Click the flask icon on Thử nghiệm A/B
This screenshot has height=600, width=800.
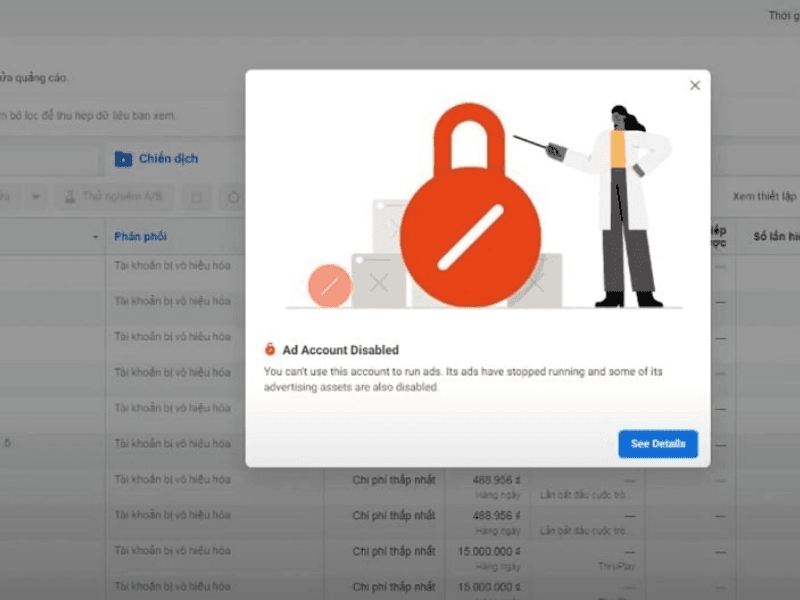[x=71, y=197]
